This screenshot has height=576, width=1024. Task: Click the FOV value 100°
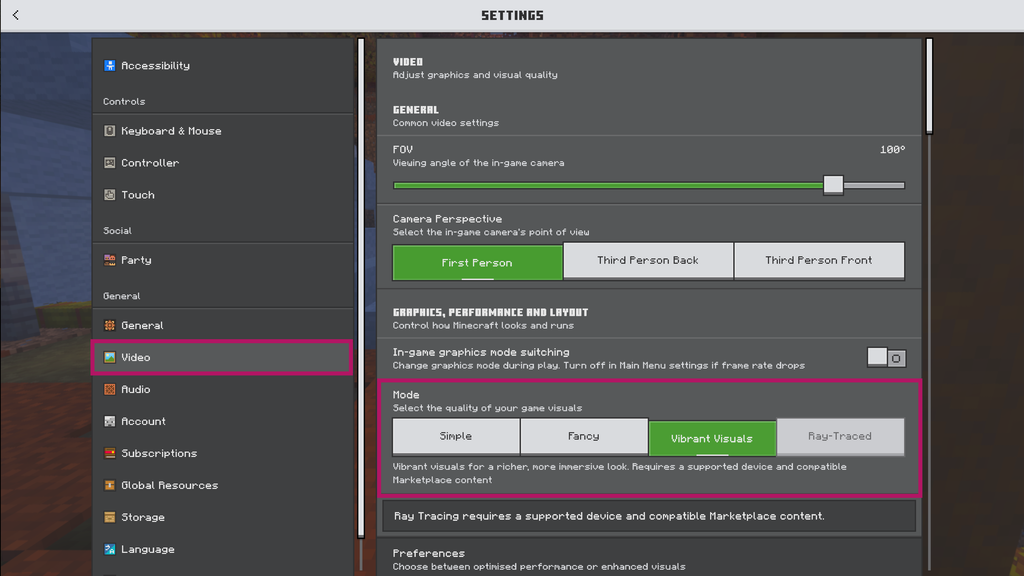tap(892, 150)
